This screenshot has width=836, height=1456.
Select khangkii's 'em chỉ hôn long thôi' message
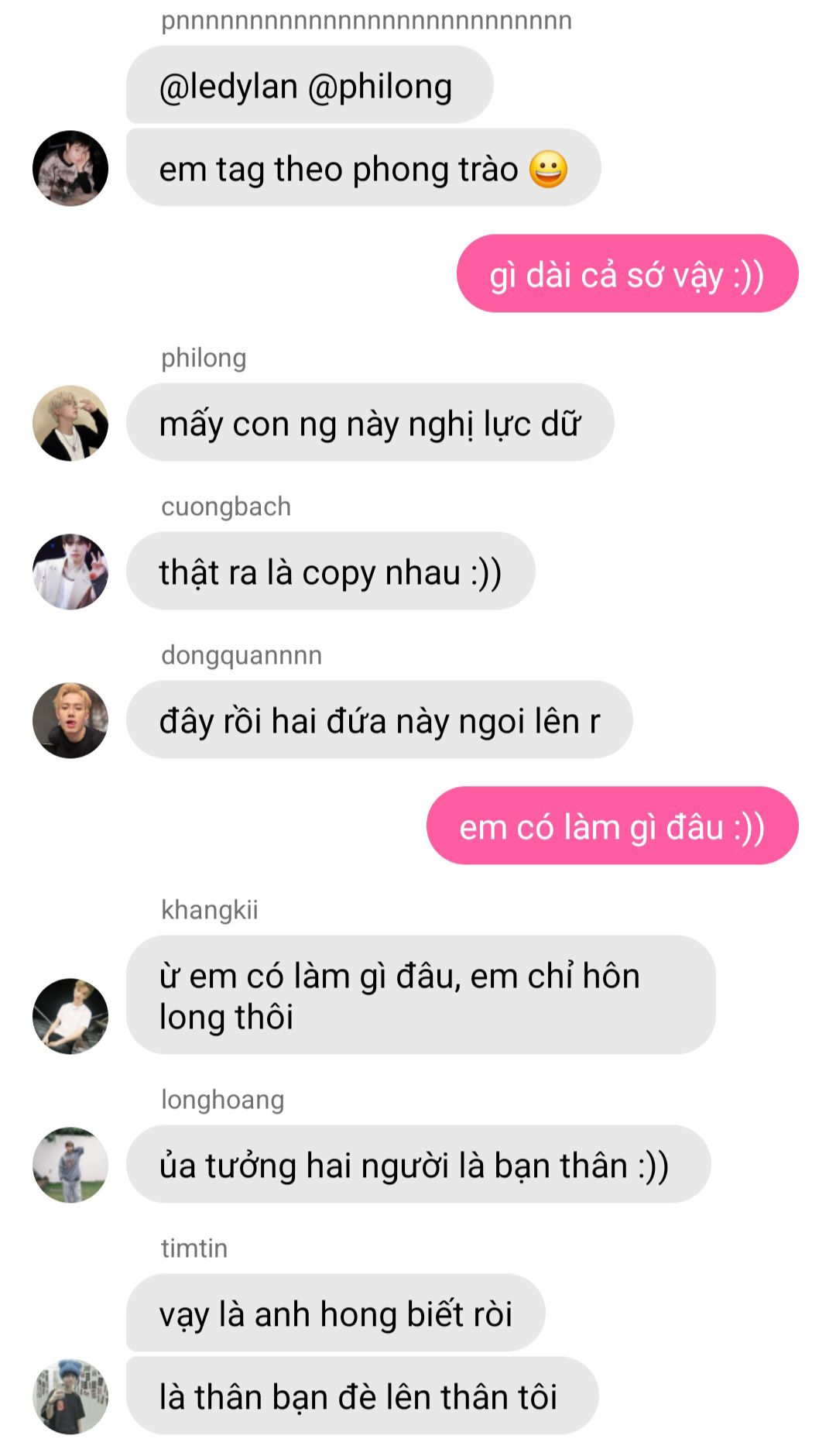tap(421, 994)
